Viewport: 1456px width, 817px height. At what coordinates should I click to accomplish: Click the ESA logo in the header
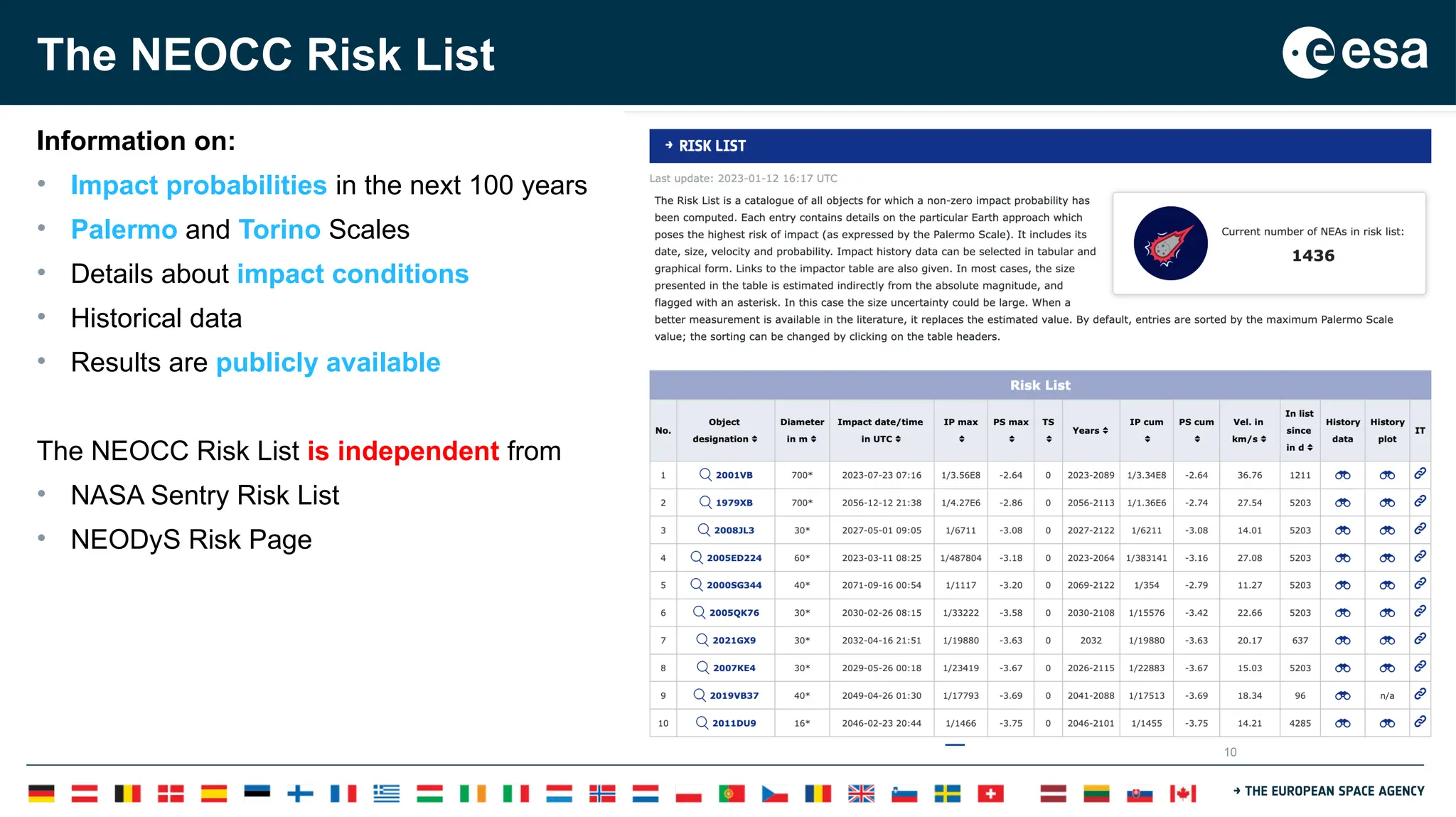click(1355, 53)
